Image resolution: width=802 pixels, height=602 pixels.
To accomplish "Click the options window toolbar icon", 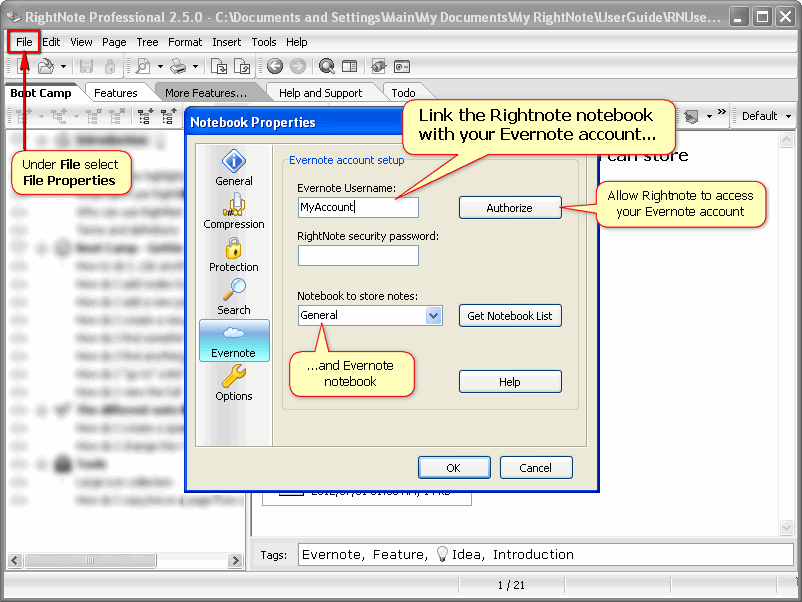I will tap(402, 66).
